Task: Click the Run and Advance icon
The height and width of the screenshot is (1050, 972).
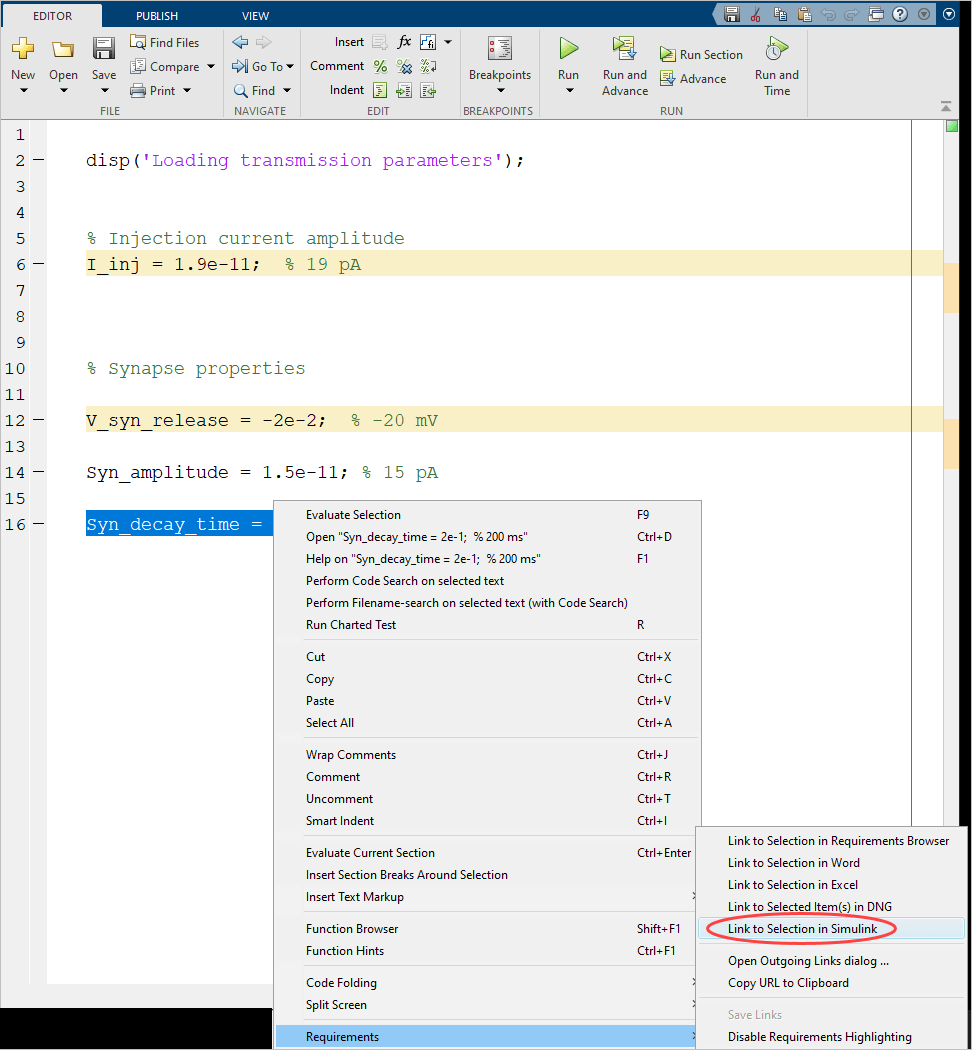Action: (625, 49)
